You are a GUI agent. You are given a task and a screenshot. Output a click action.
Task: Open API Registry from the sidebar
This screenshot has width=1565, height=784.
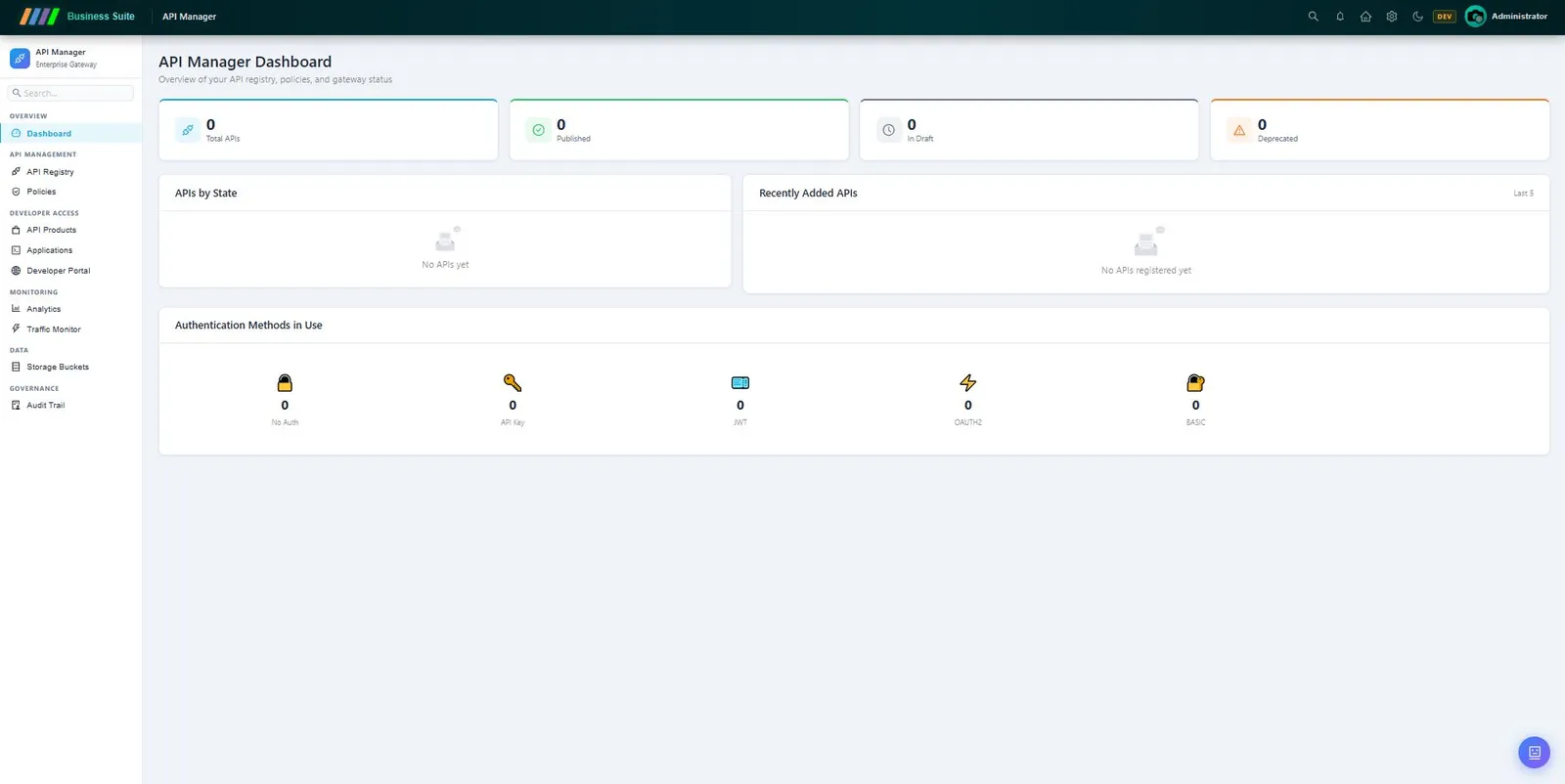click(70, 172)
